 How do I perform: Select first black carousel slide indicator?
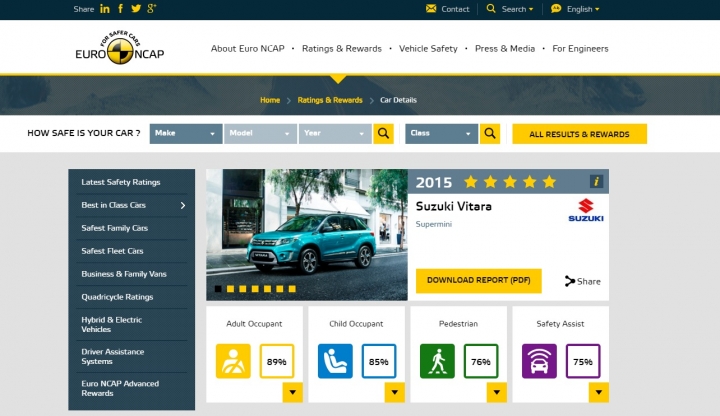[218, 289]
